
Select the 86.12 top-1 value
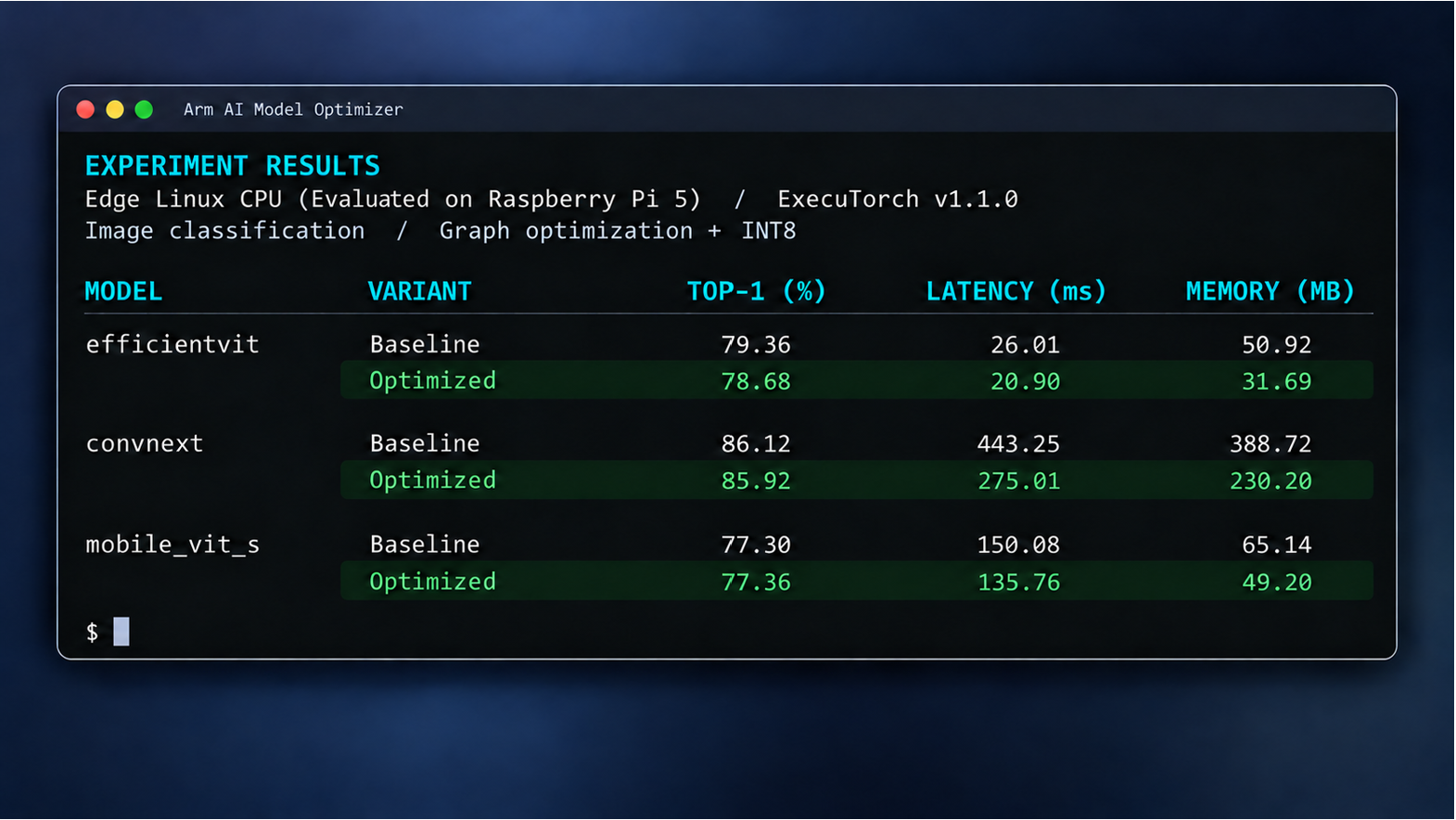coord(756,444)
